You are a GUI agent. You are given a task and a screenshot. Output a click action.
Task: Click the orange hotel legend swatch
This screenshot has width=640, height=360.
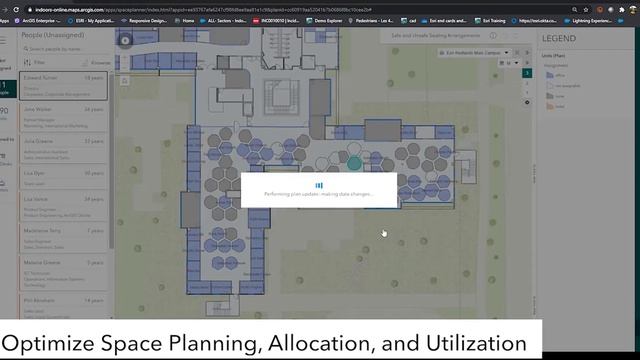pos(550,106)
